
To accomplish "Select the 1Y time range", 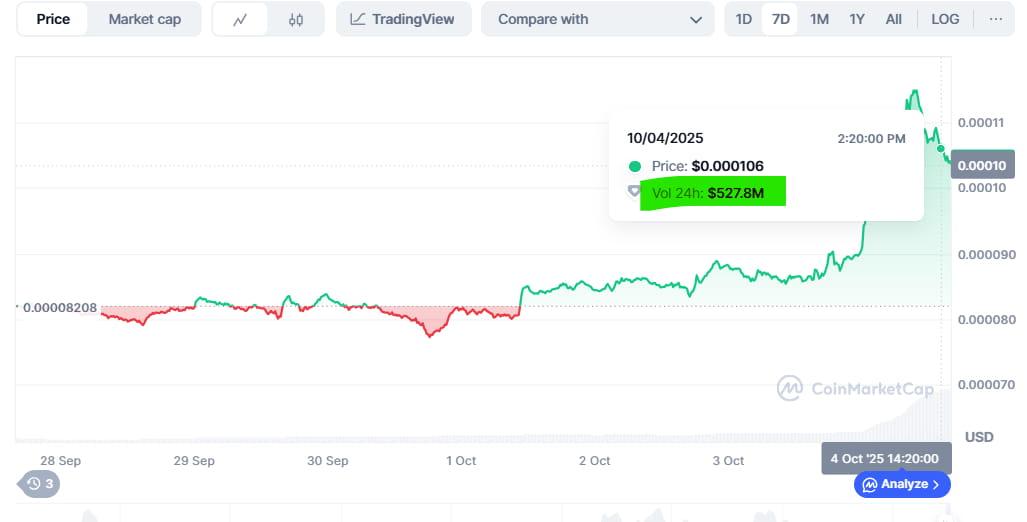I will point(857,19).
